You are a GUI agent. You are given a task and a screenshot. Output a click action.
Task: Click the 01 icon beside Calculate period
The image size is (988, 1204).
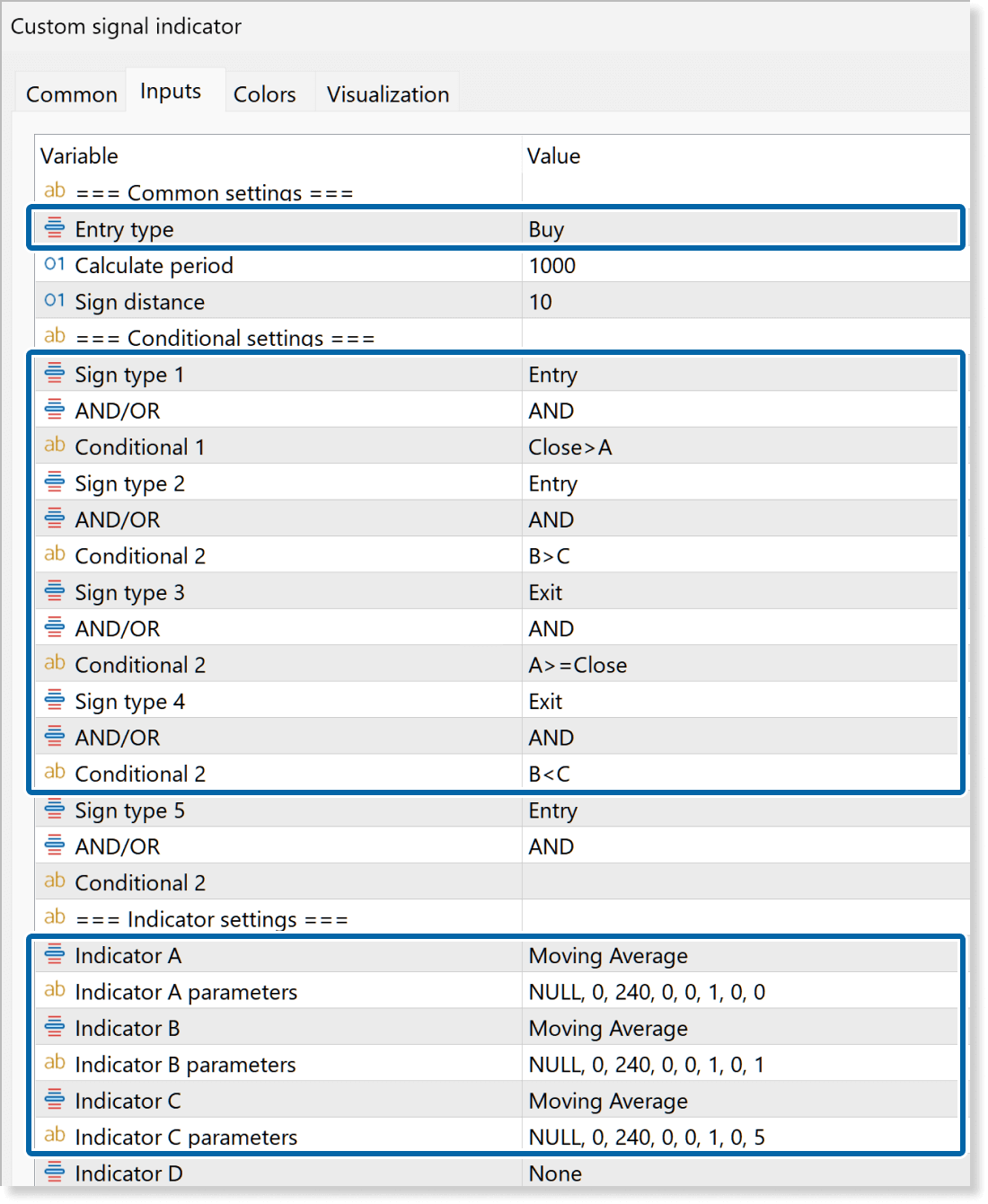[x=55, y=264]
